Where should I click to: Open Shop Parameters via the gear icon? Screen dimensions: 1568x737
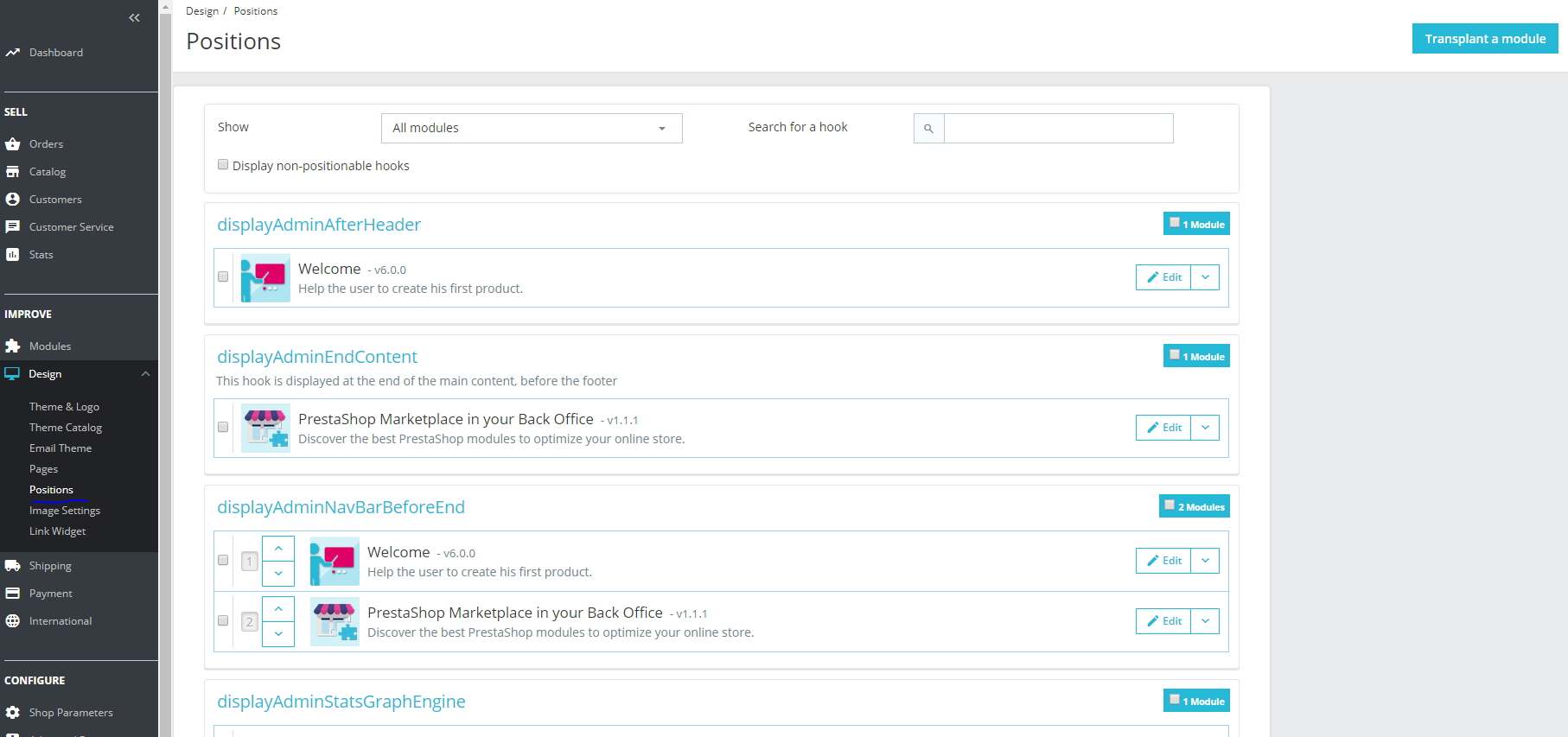pos(12,713)
